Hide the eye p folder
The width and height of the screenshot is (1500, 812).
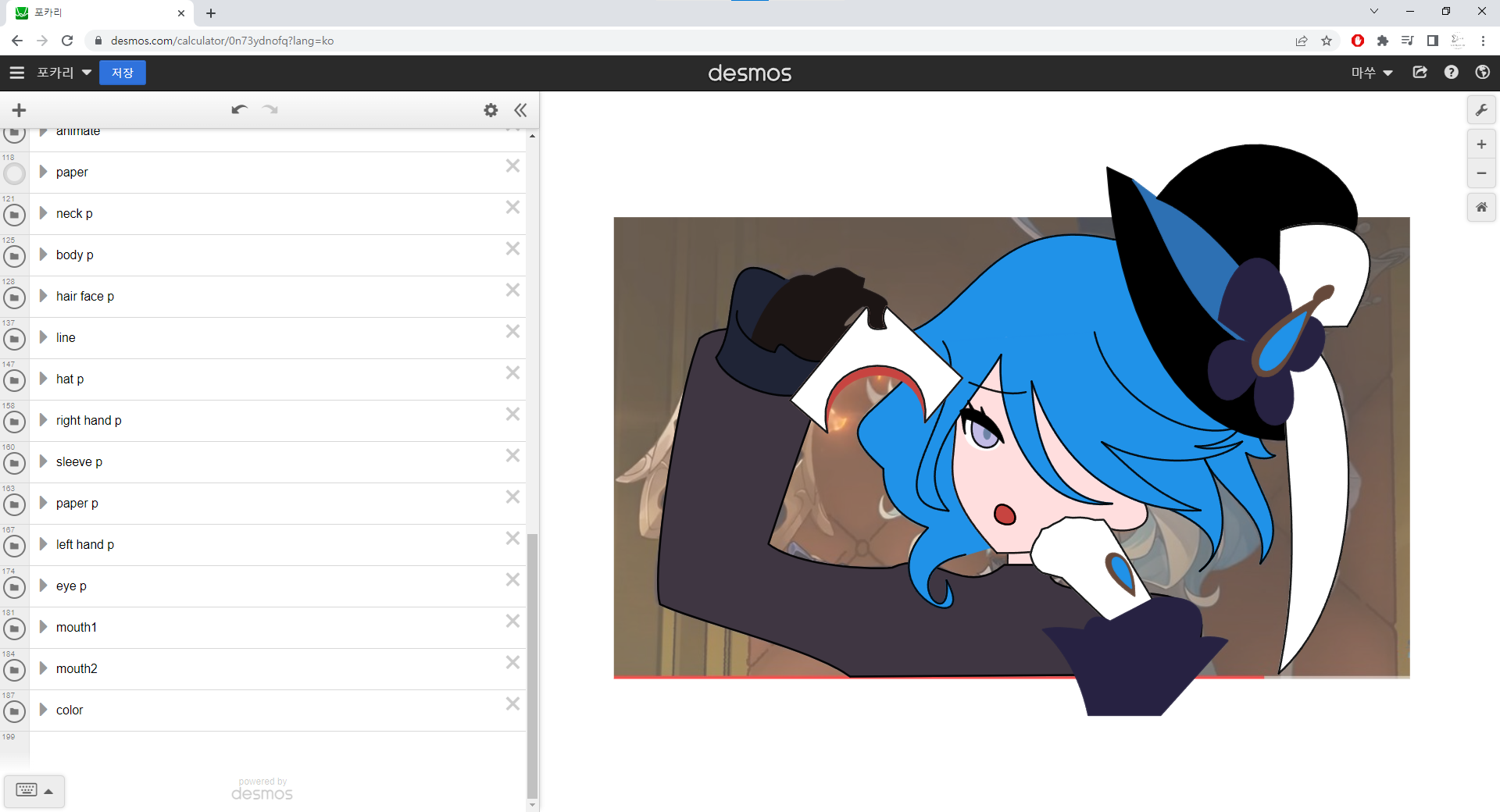14,587
